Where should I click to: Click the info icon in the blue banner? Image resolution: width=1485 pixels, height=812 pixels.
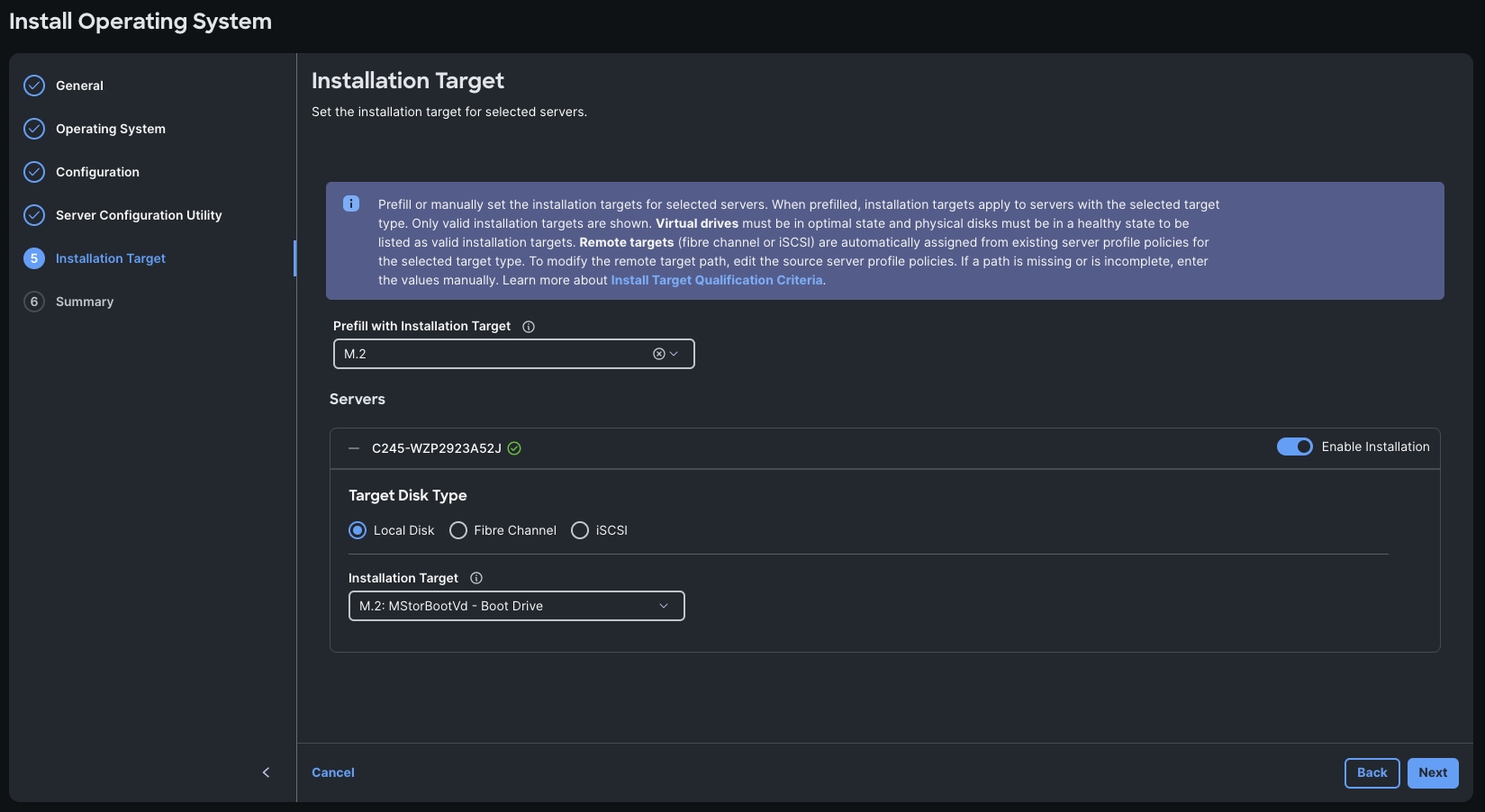tap(350, 203)
